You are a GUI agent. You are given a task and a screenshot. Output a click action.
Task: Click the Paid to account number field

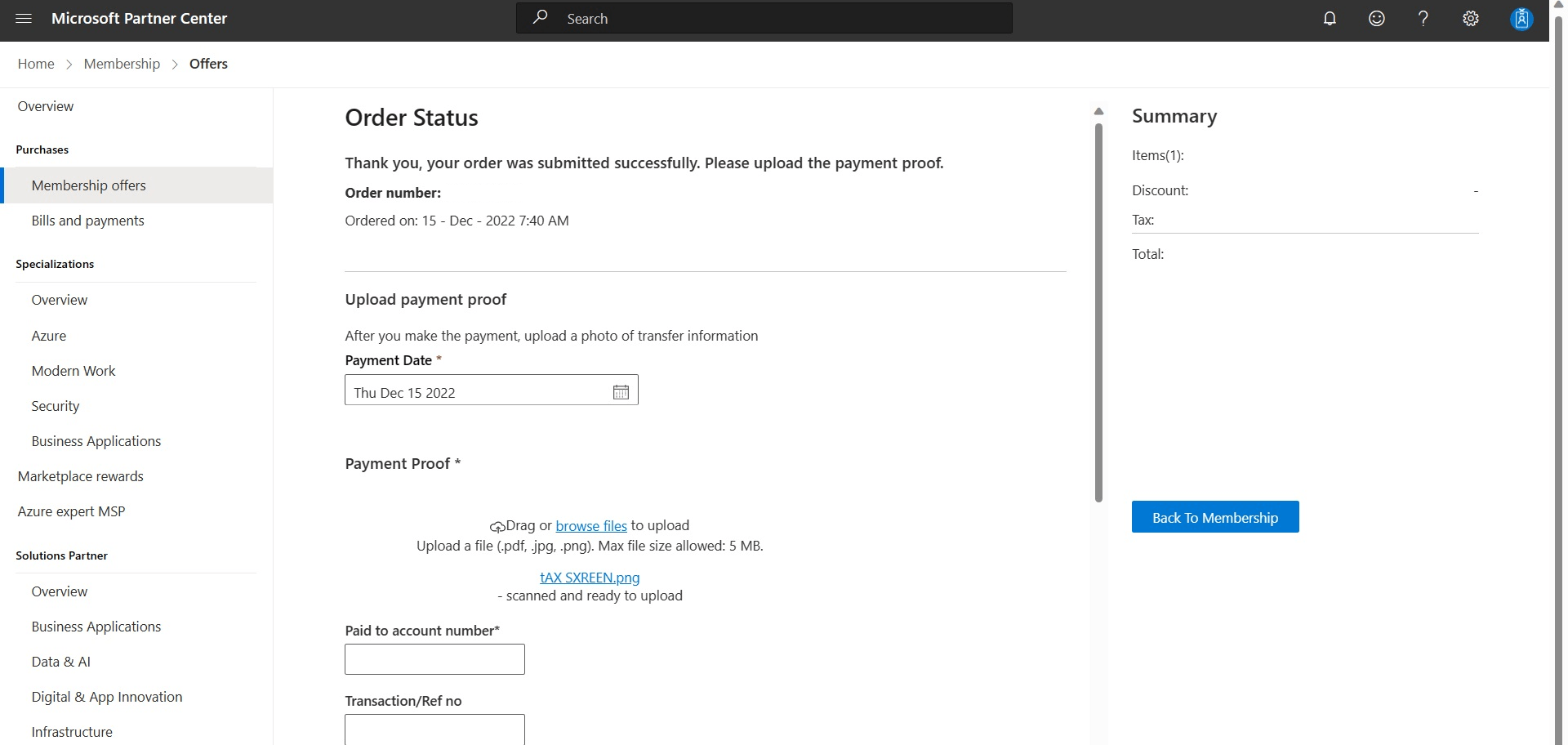(434, 659)
